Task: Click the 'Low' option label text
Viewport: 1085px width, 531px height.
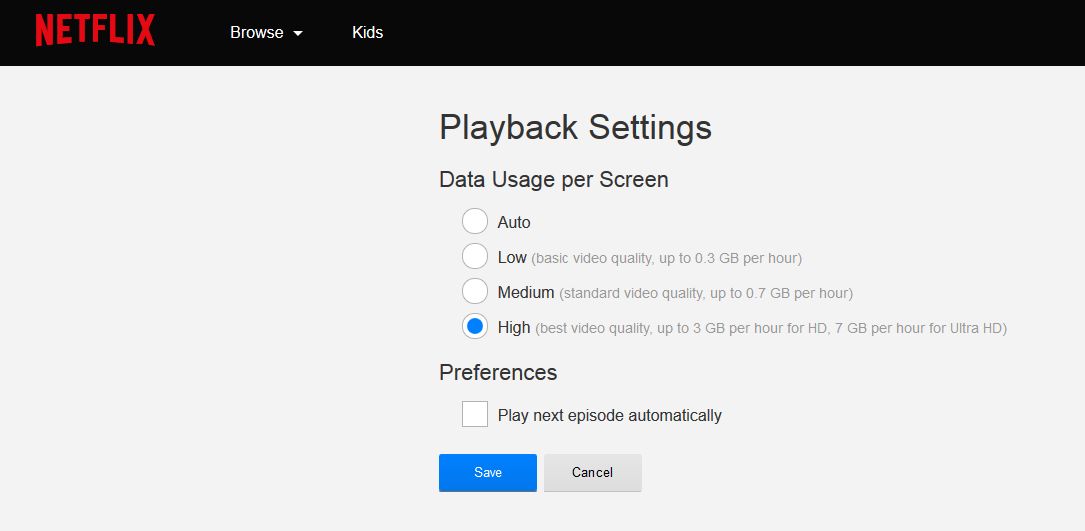Action: point(512,257)
